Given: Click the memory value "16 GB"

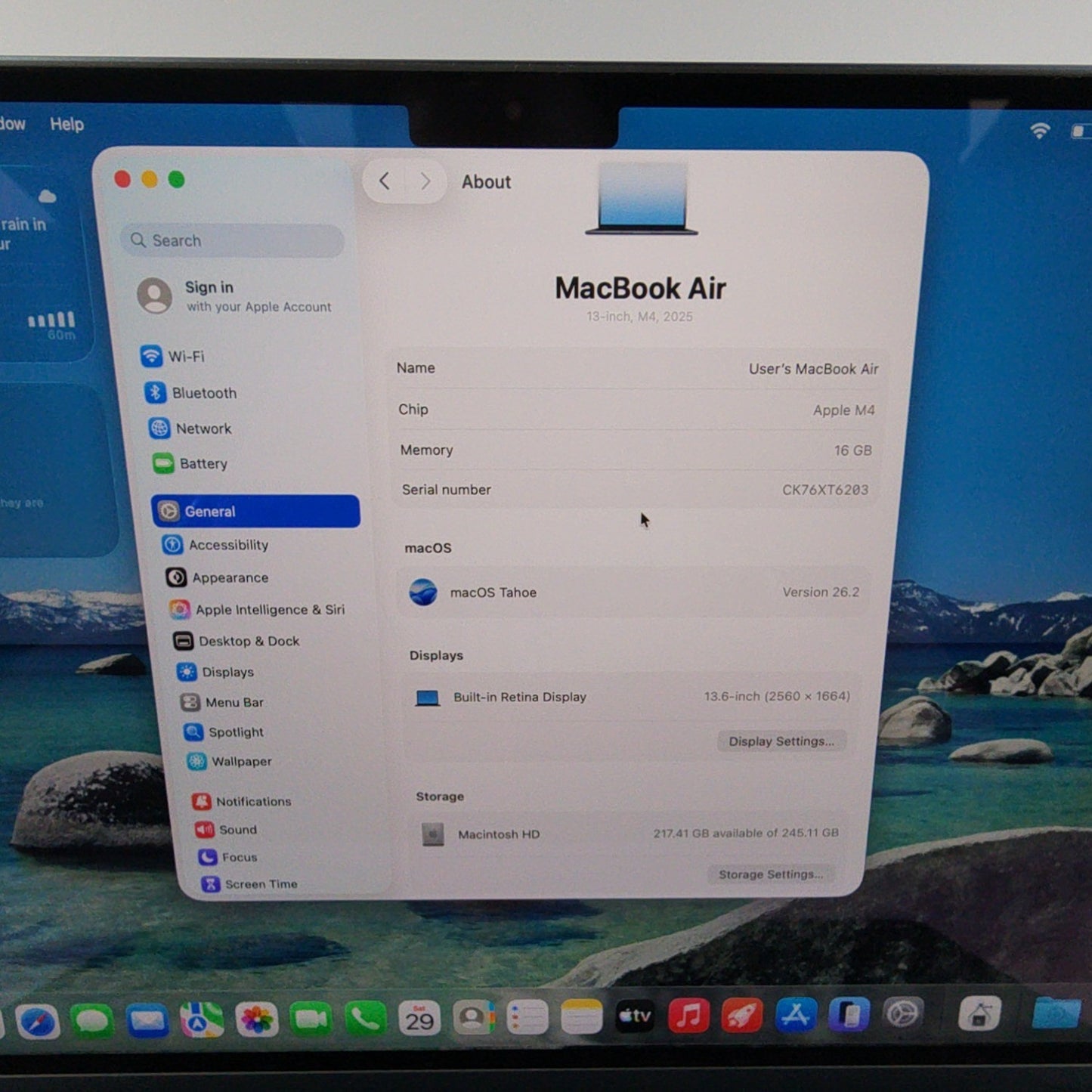Looking at the screenshot, I should (852, 450).
